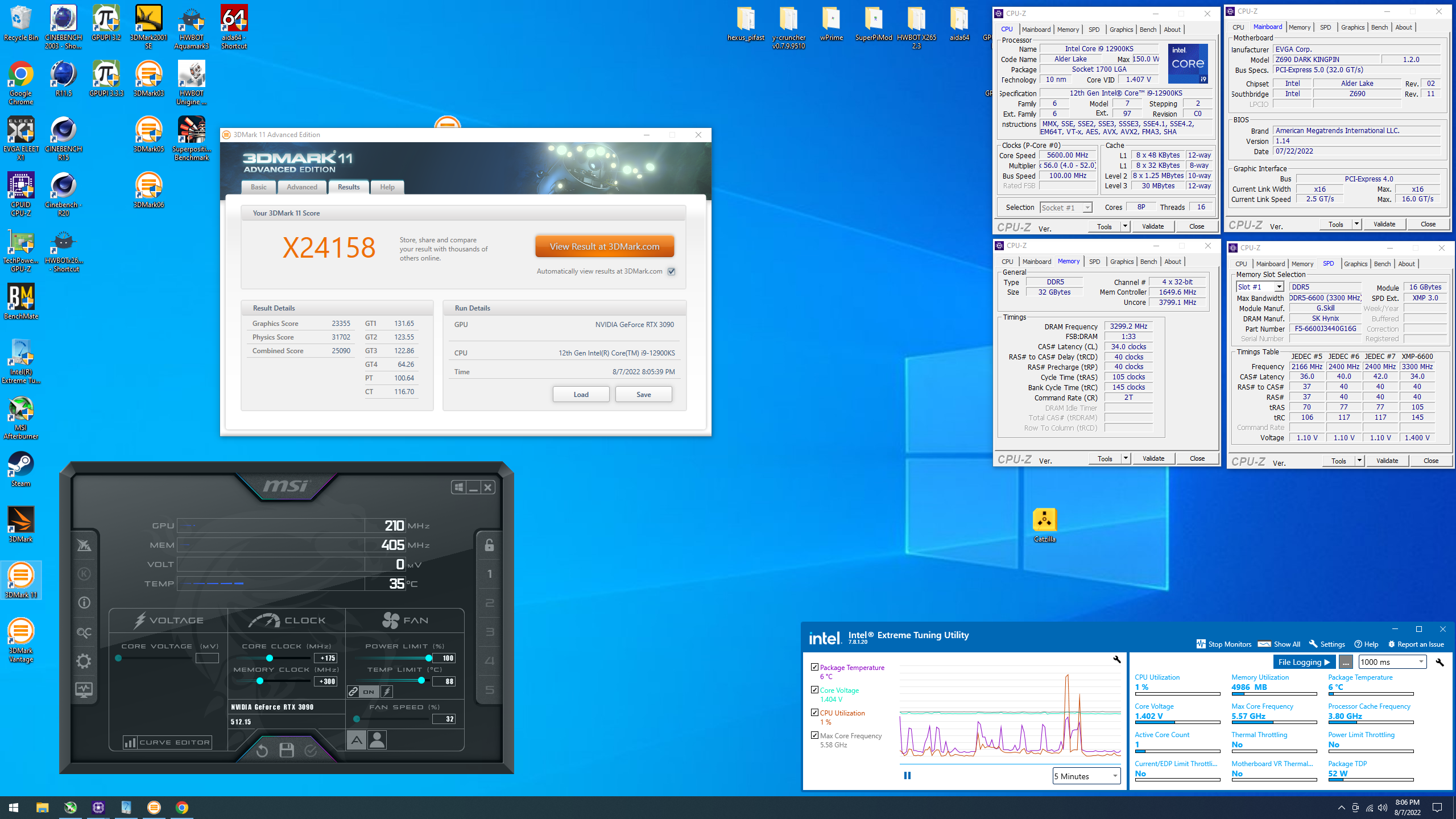Pause the XTU monitoring graph
The width and height of the screenshot is (1456, 819).
point(907,775)
